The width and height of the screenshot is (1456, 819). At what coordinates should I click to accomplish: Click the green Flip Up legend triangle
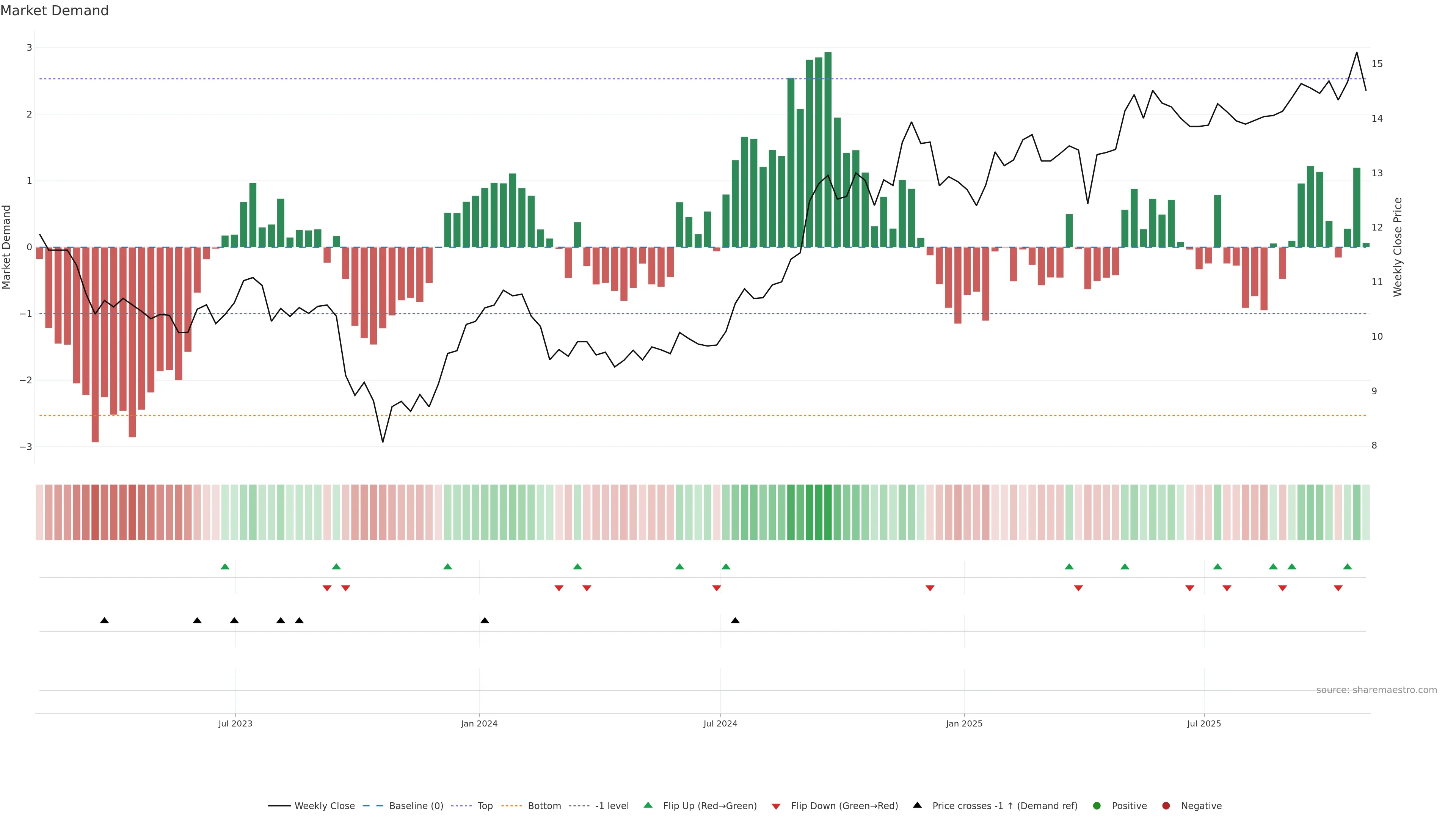pyautogui.click(x=648, y=805)
